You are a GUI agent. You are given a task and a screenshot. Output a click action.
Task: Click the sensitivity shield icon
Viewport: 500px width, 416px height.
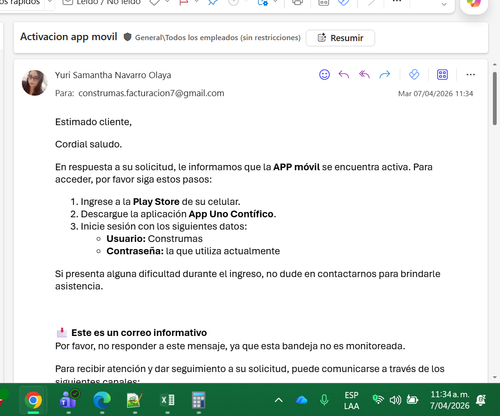click(127, 37)
